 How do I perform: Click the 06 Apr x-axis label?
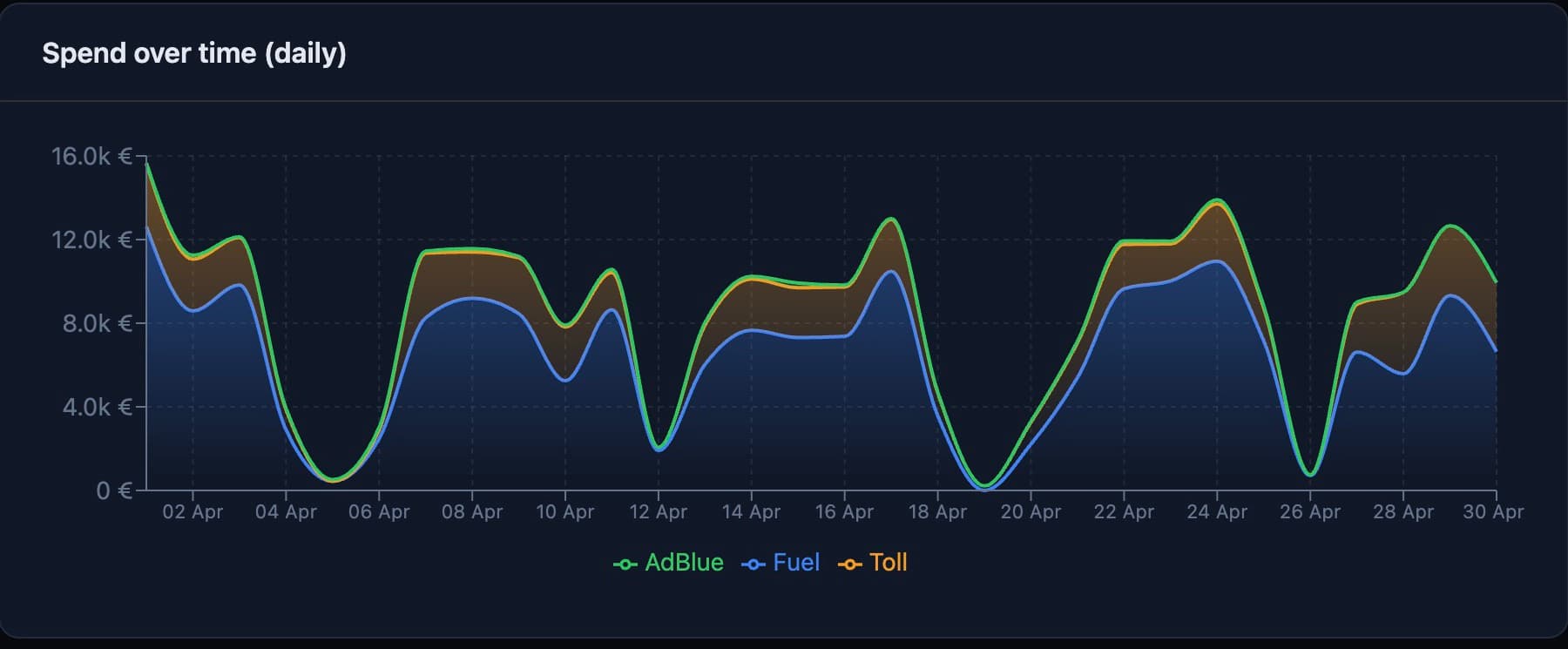point(379,512)
